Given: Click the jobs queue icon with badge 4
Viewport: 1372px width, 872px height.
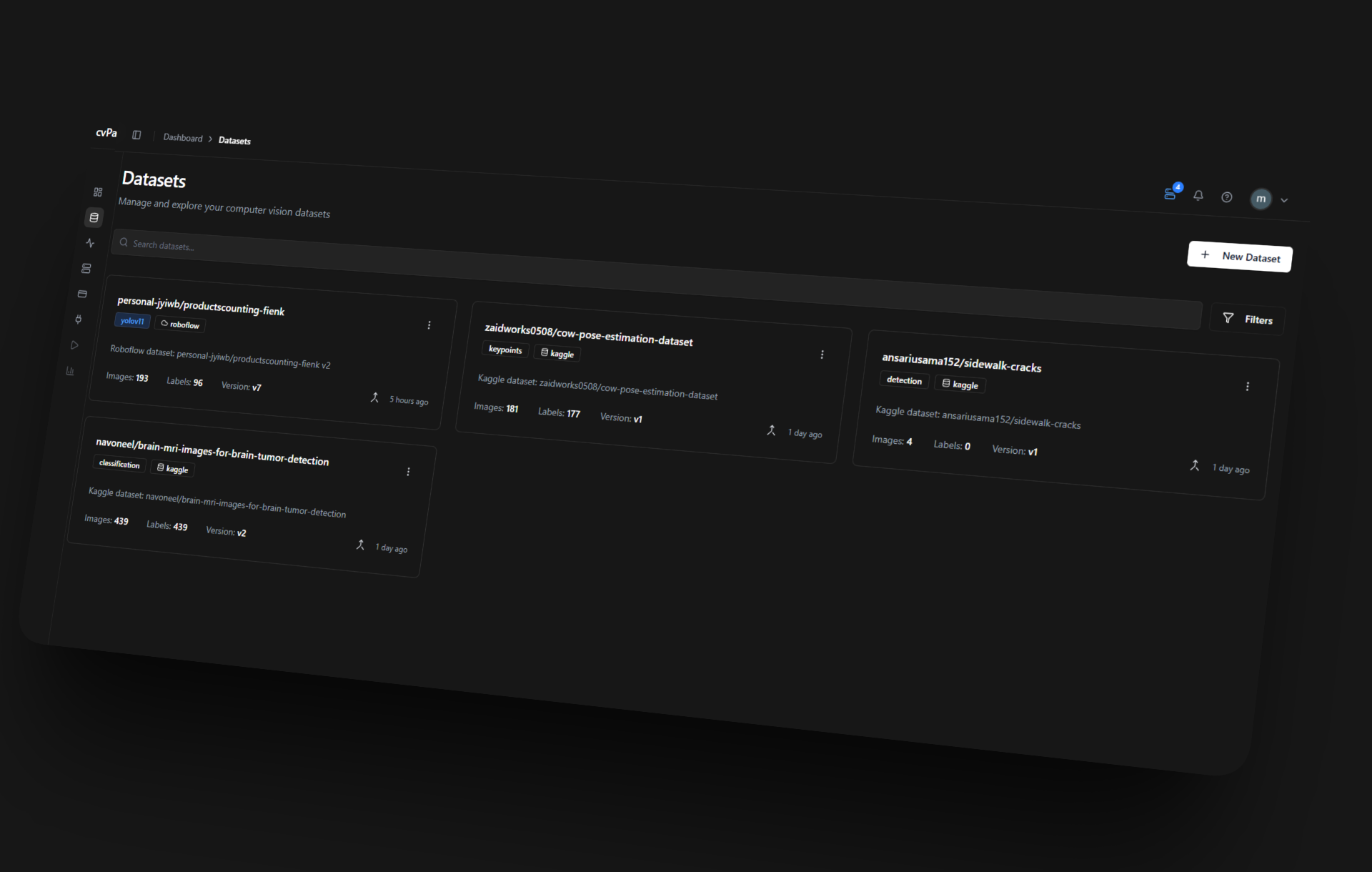Looking at the screenshot, I should tap(1170, 194).
